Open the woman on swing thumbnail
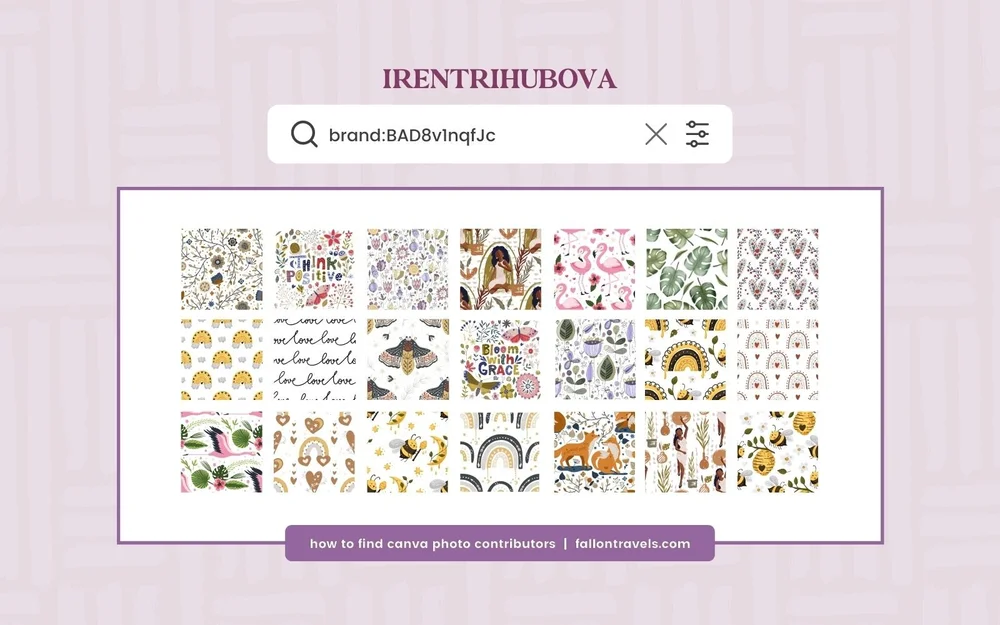The height and width of the screenshot is (625, 1000). [x=501, y=269]
